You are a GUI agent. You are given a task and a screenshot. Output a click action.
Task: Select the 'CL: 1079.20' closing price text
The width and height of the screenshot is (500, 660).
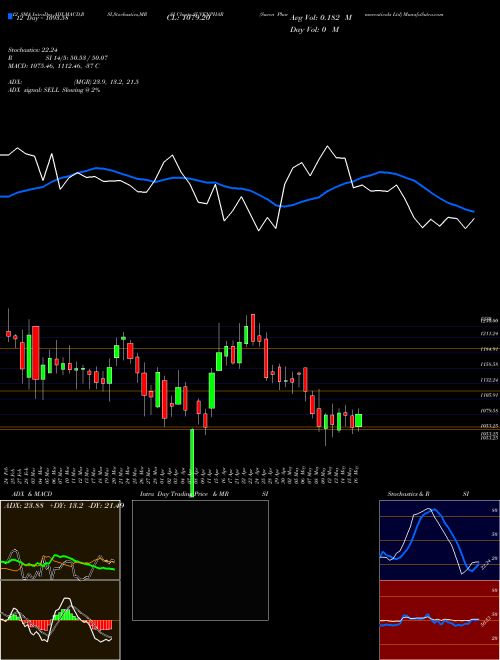[191, 19]
